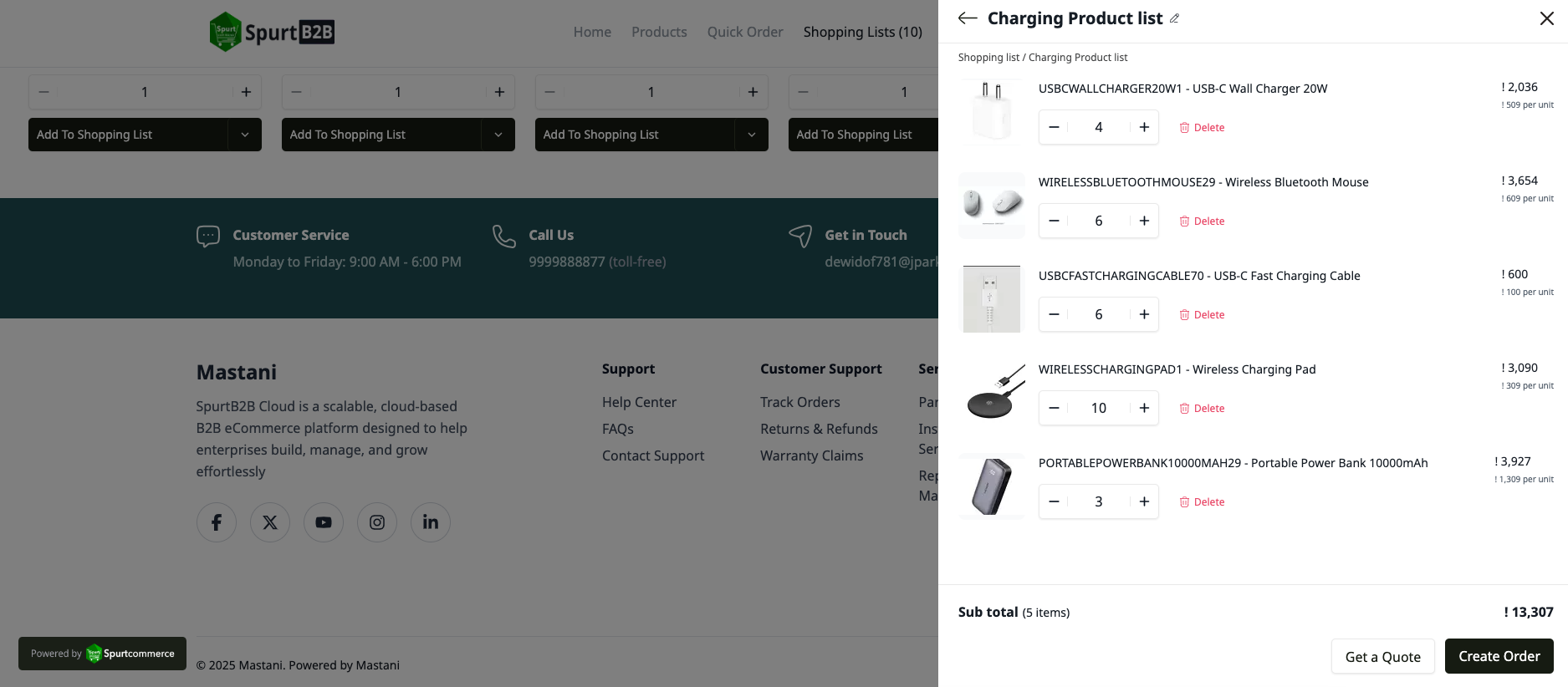Viewport: 1568px width, 687px height.
Task: Delete the Wireless Charging Pad item
Action: (1202, 409)
